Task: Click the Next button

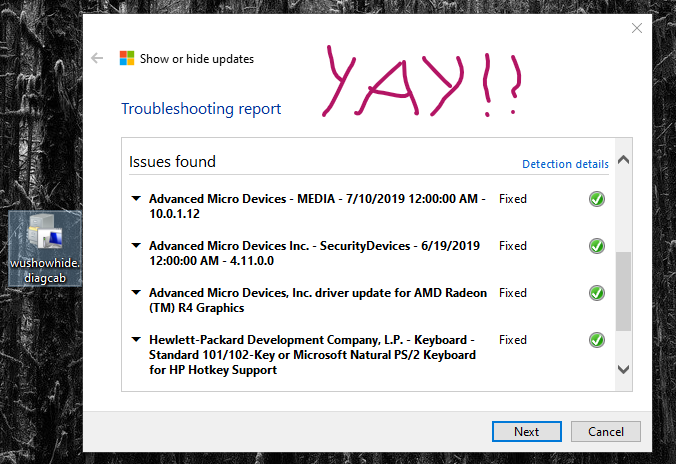Action: coord(526,431)
